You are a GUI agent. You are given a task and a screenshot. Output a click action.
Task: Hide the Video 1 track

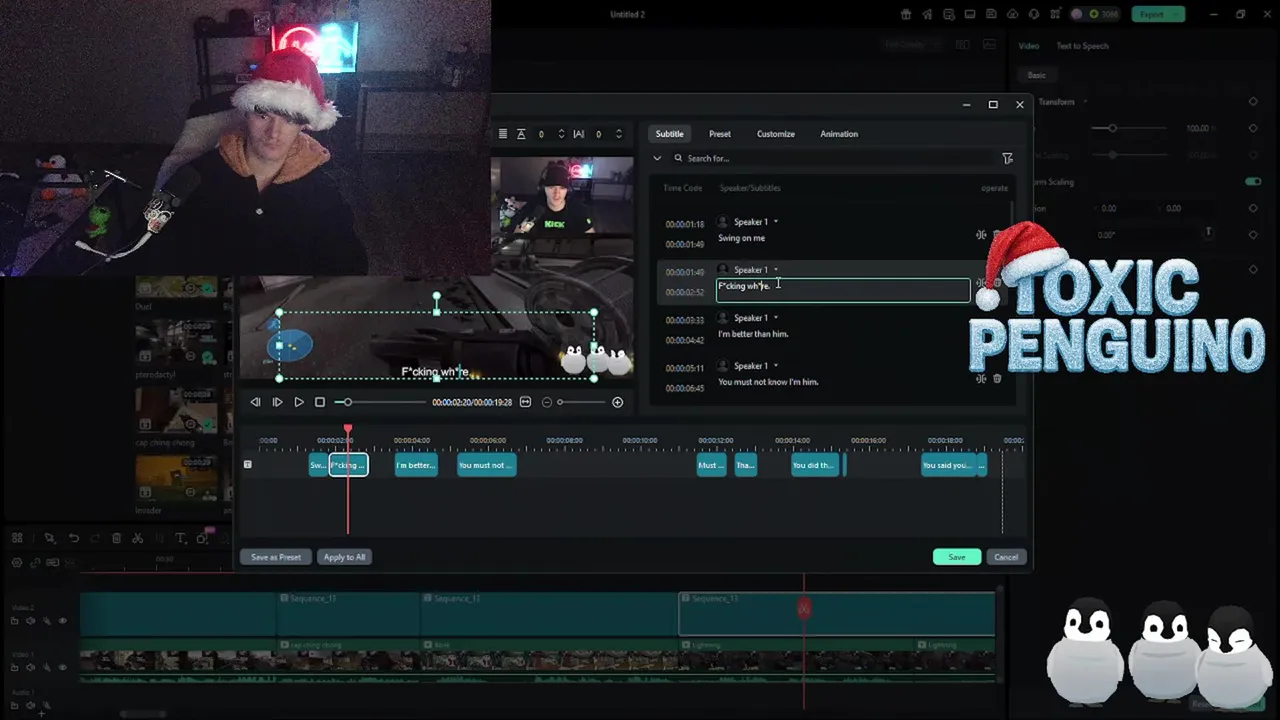click(x=62, y=667)
